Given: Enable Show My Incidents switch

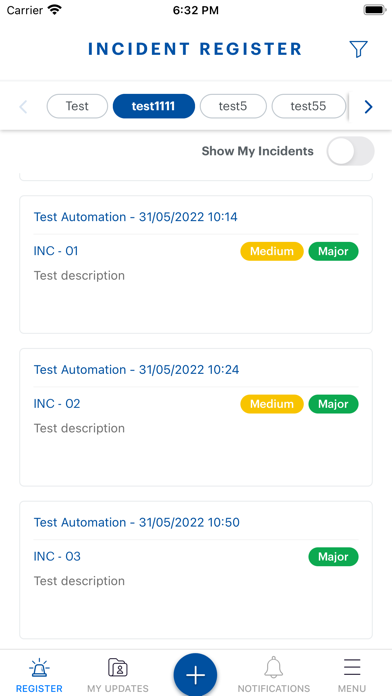Looking at the screenshot, I should point(350,151).
